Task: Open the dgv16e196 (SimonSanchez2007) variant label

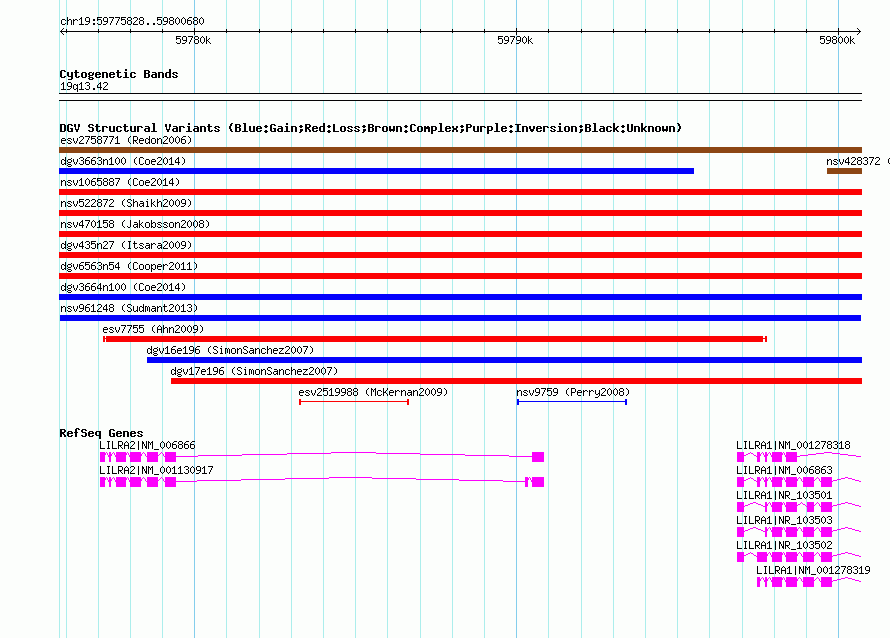Action: point(230,350)
